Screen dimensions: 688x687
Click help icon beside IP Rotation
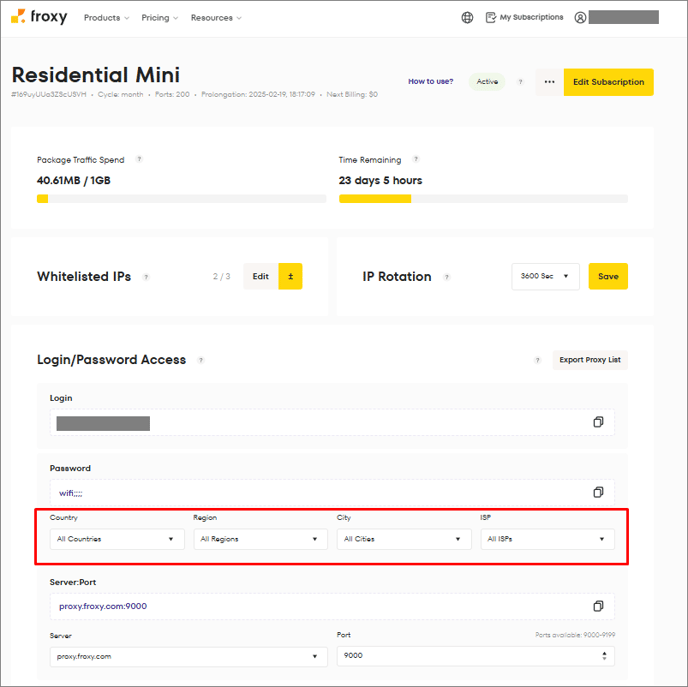tap(447, 277)
